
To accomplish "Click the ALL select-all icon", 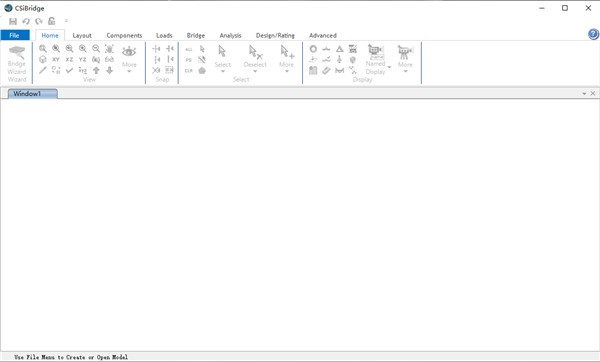I will coord(189,49).
